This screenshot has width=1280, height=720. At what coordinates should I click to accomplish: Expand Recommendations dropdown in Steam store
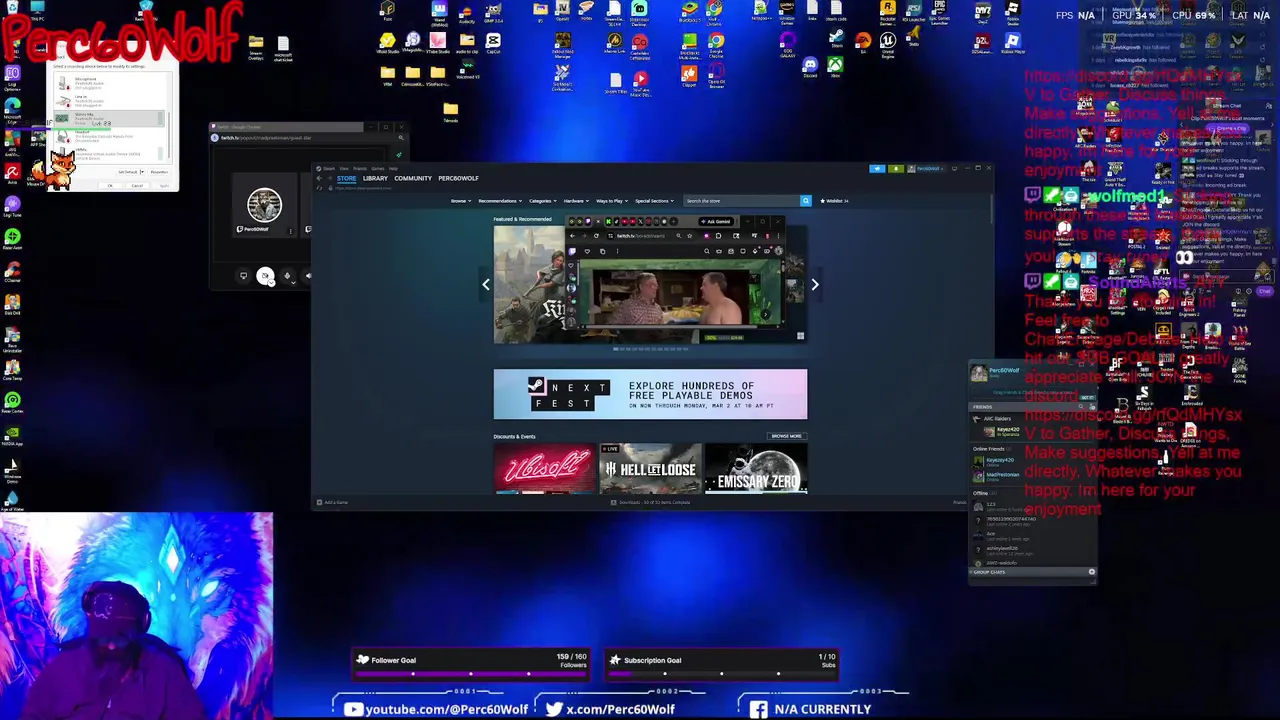pyautogui.click(x=500, y=201)
